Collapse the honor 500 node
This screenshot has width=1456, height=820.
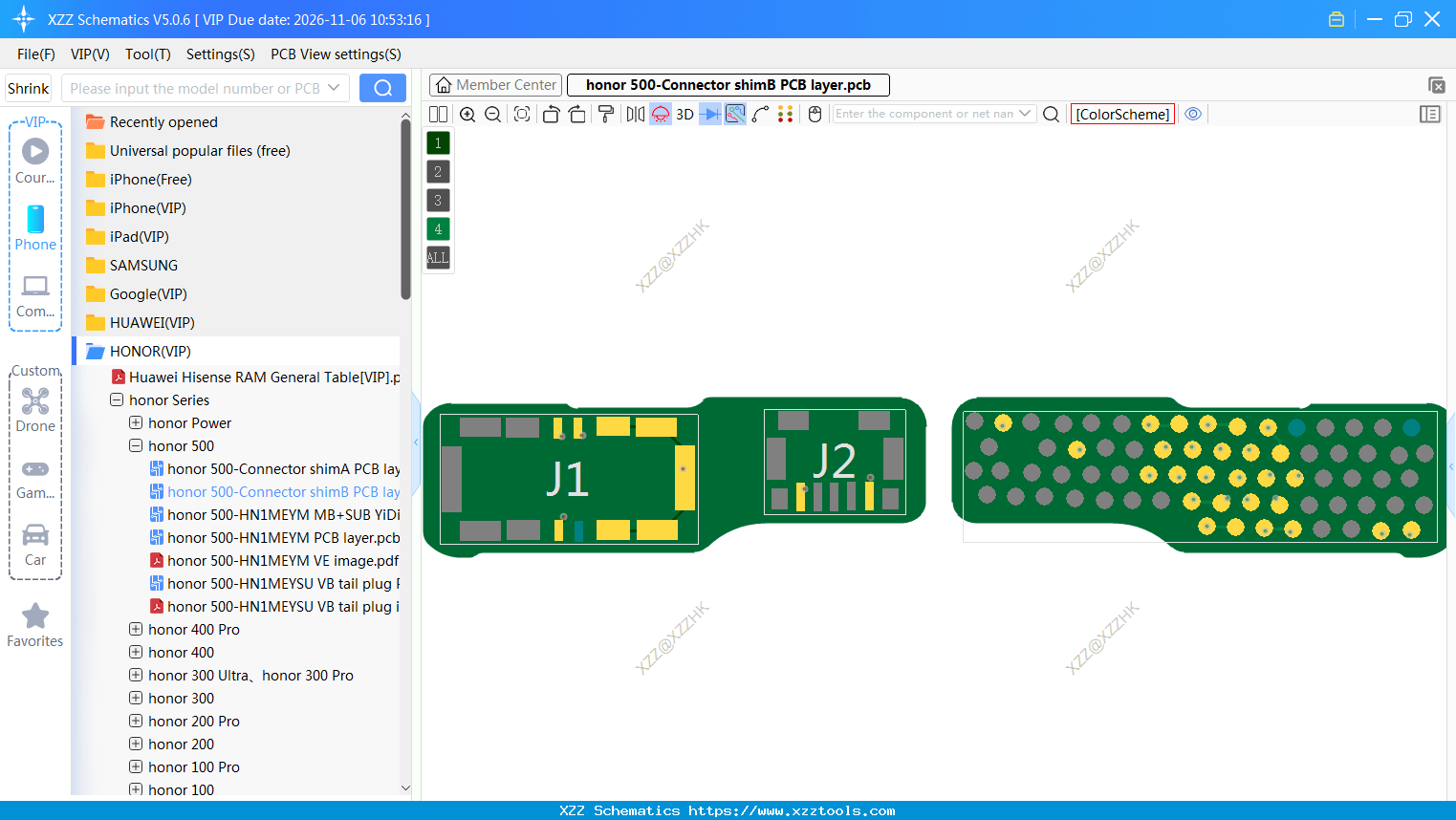point(136,446)
